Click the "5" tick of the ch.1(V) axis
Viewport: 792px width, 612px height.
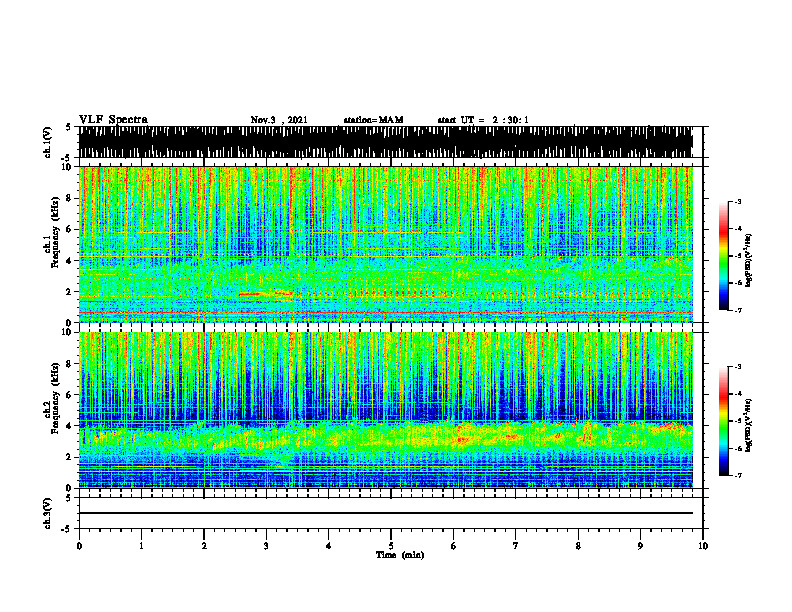pos(68,128)
